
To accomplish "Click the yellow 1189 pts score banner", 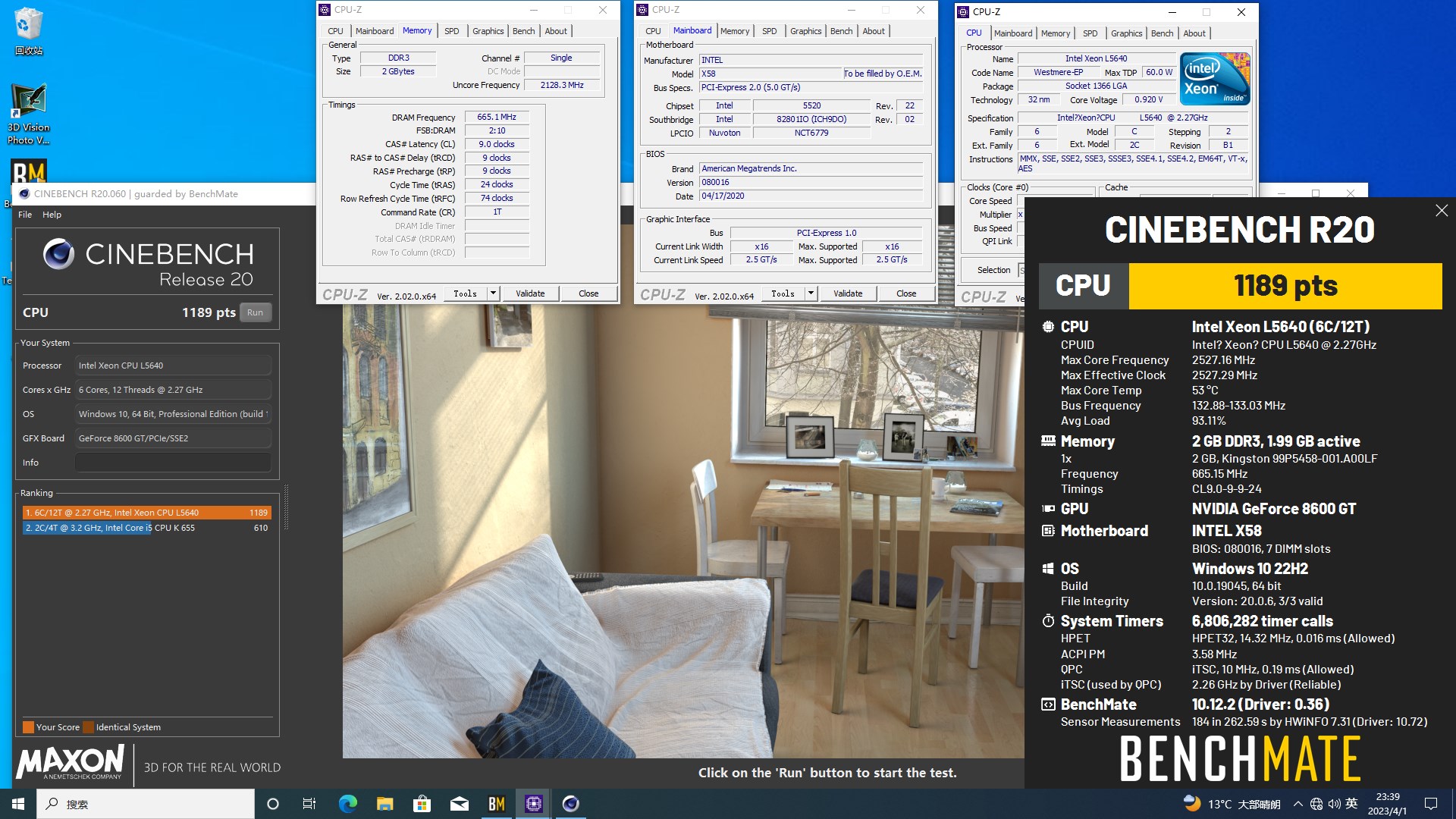I will pos(1285,286).
